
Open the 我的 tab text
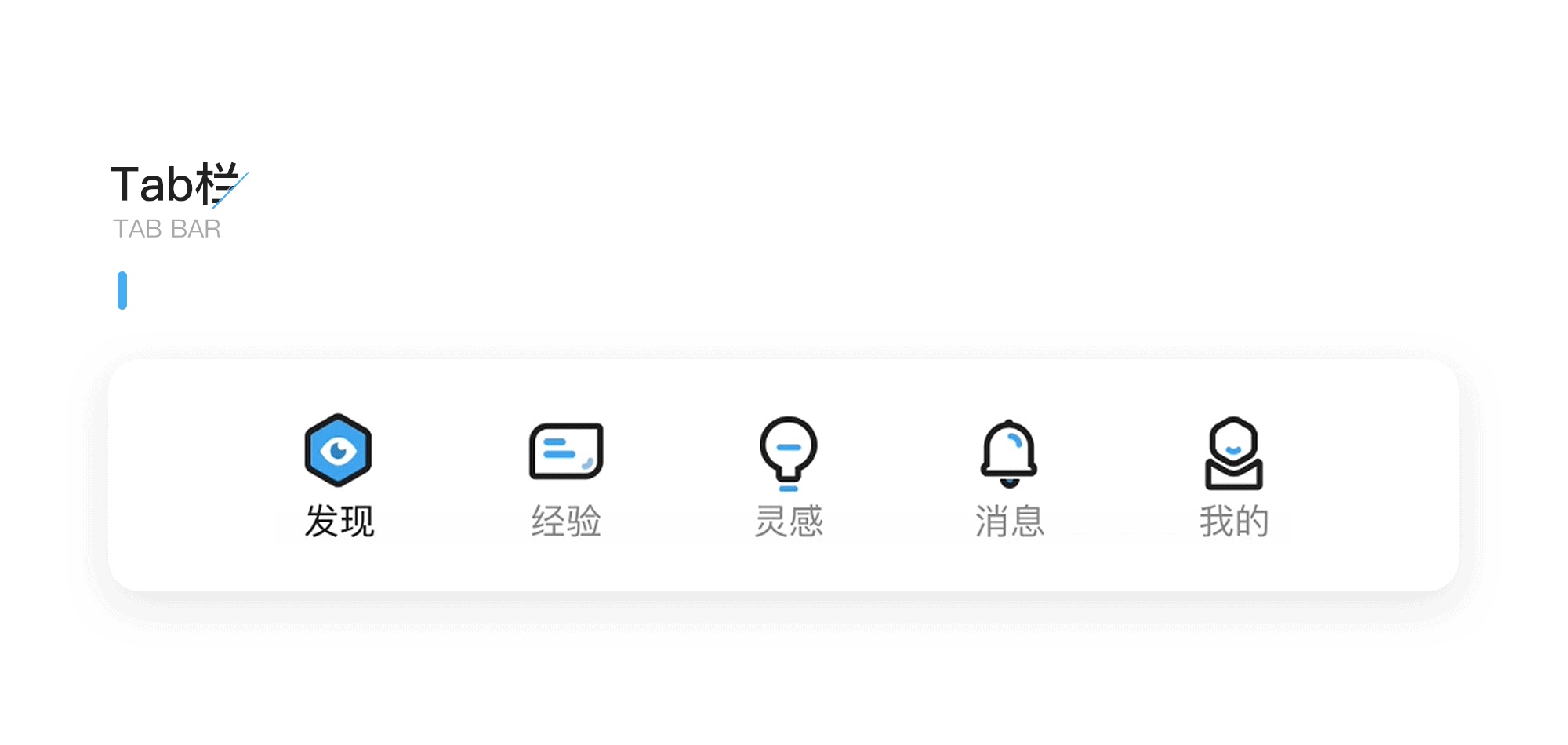(x=1234, y=521)
